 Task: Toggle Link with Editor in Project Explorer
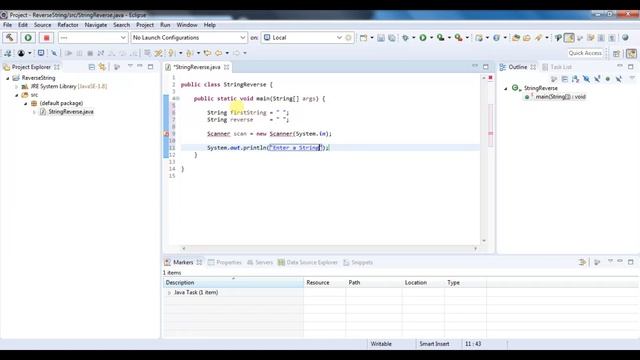coord(102,67)
